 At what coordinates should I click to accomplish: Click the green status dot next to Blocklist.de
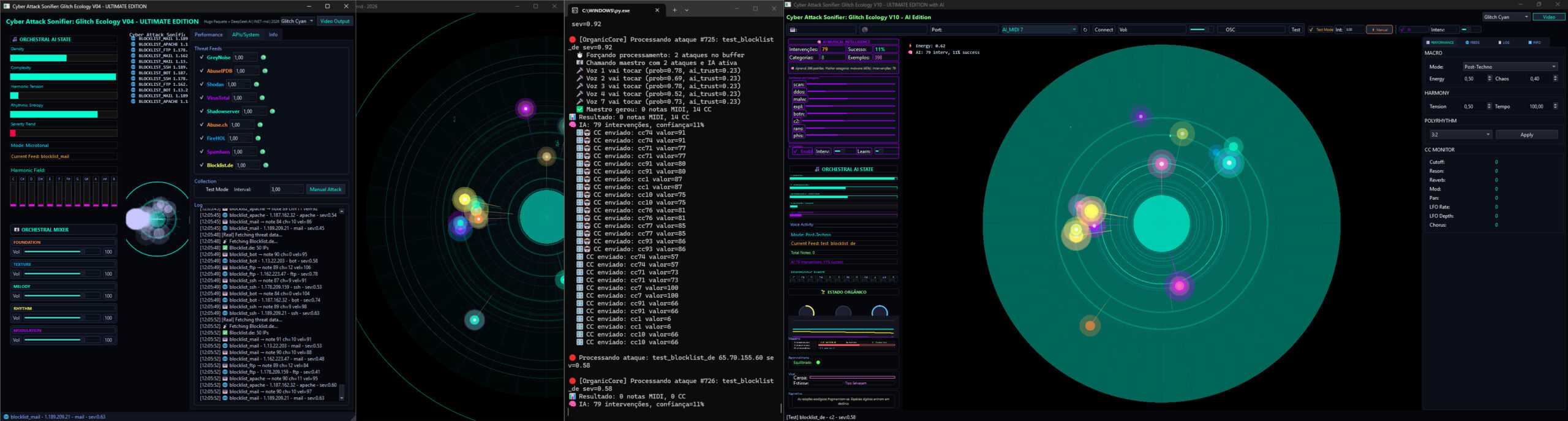266,165
